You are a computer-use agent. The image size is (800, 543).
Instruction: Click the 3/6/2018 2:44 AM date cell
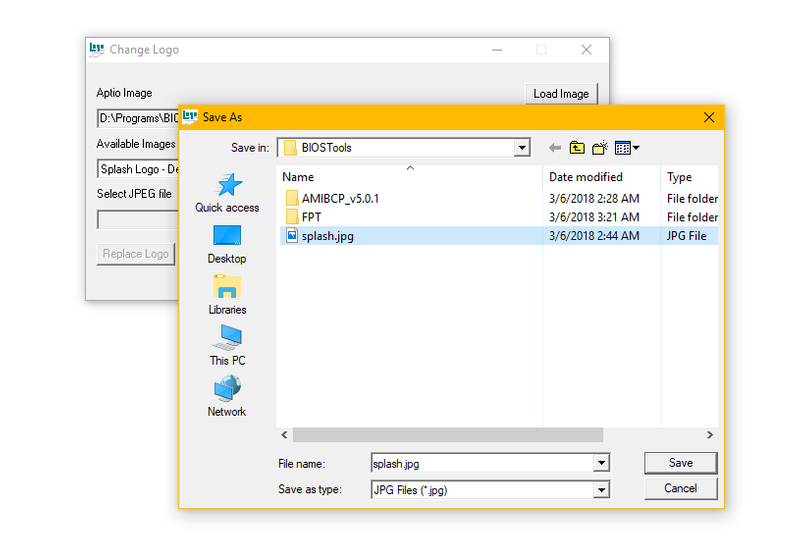pos(594,236)
